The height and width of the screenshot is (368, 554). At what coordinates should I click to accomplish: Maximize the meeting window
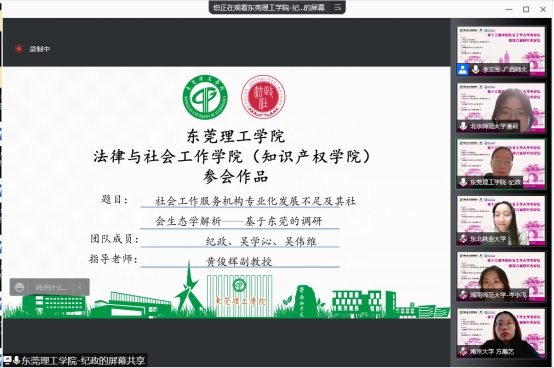[x=526, y=10]
